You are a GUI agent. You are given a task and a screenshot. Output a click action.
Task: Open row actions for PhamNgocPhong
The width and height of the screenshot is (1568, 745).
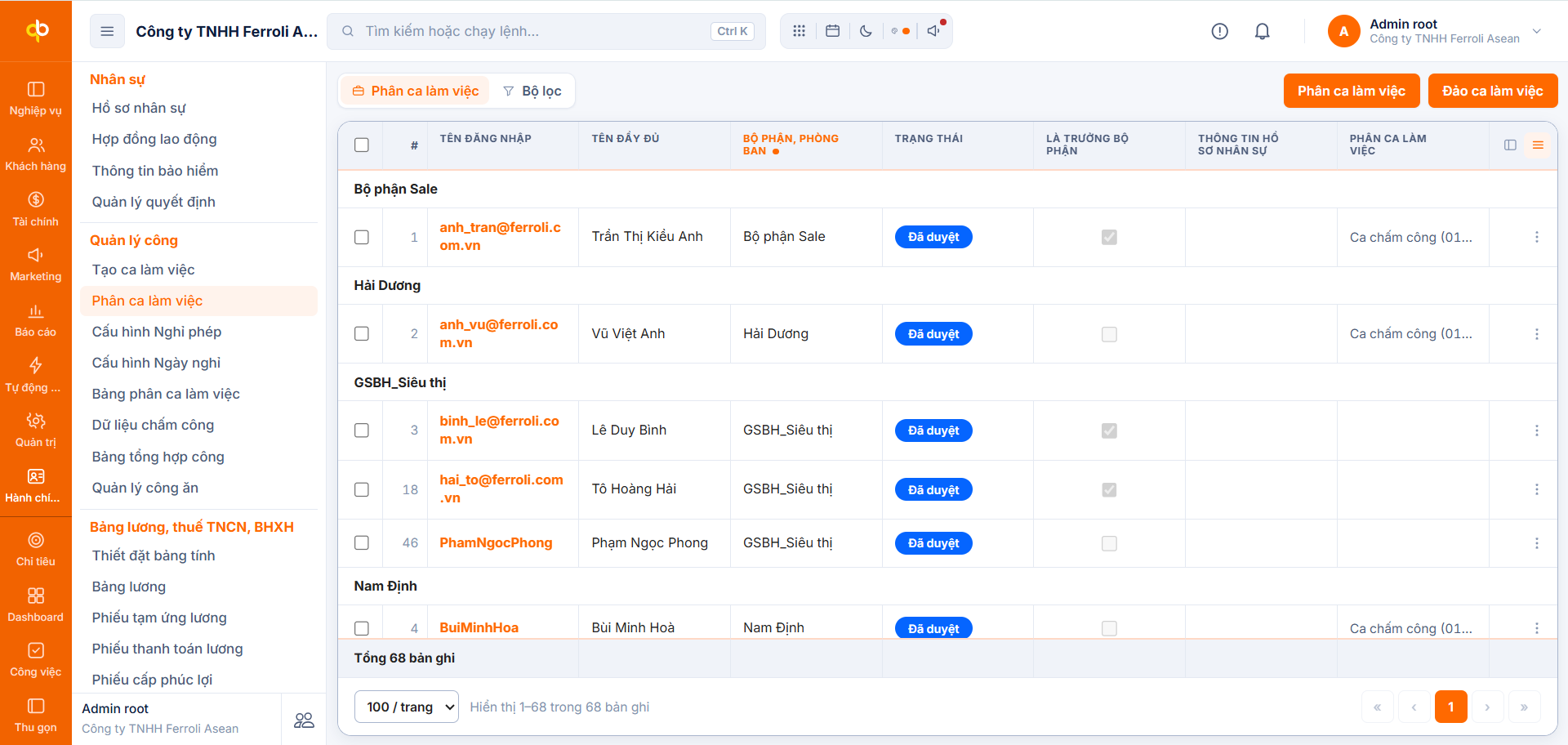pyautogui.click(x=1536, y=543)
